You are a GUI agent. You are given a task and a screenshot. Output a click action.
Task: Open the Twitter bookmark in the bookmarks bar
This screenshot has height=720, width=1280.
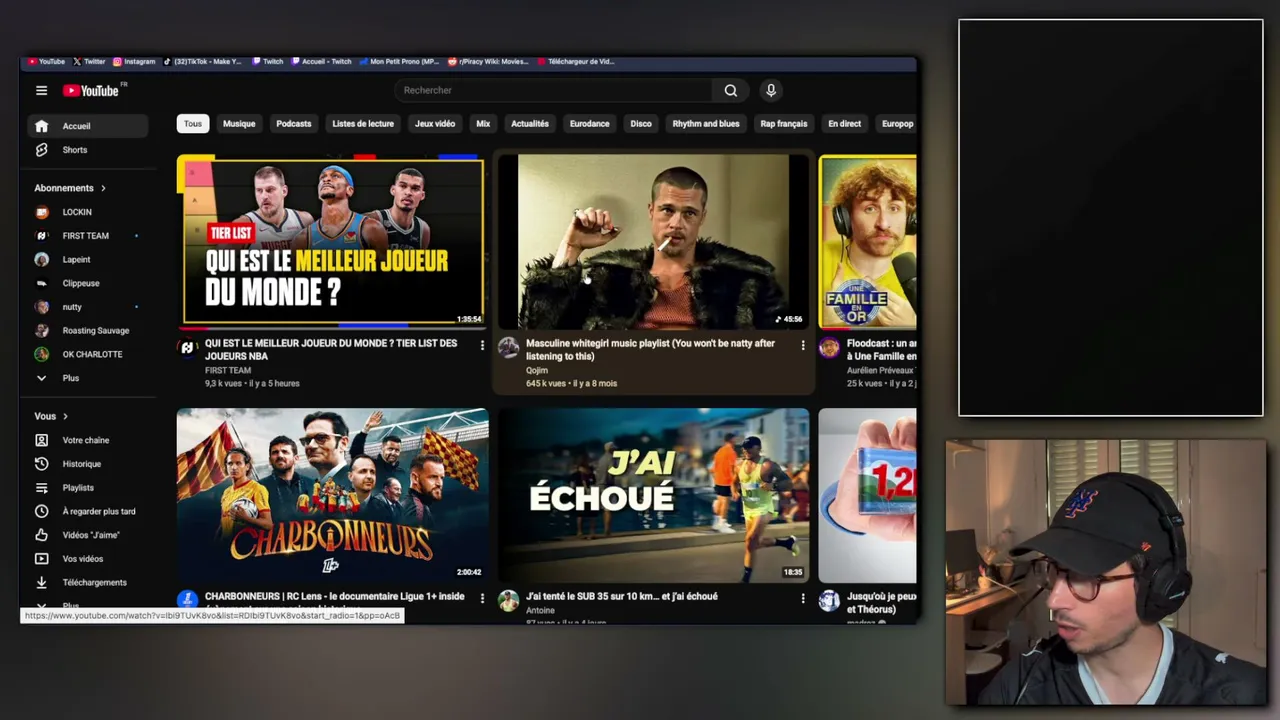point(89,61)
